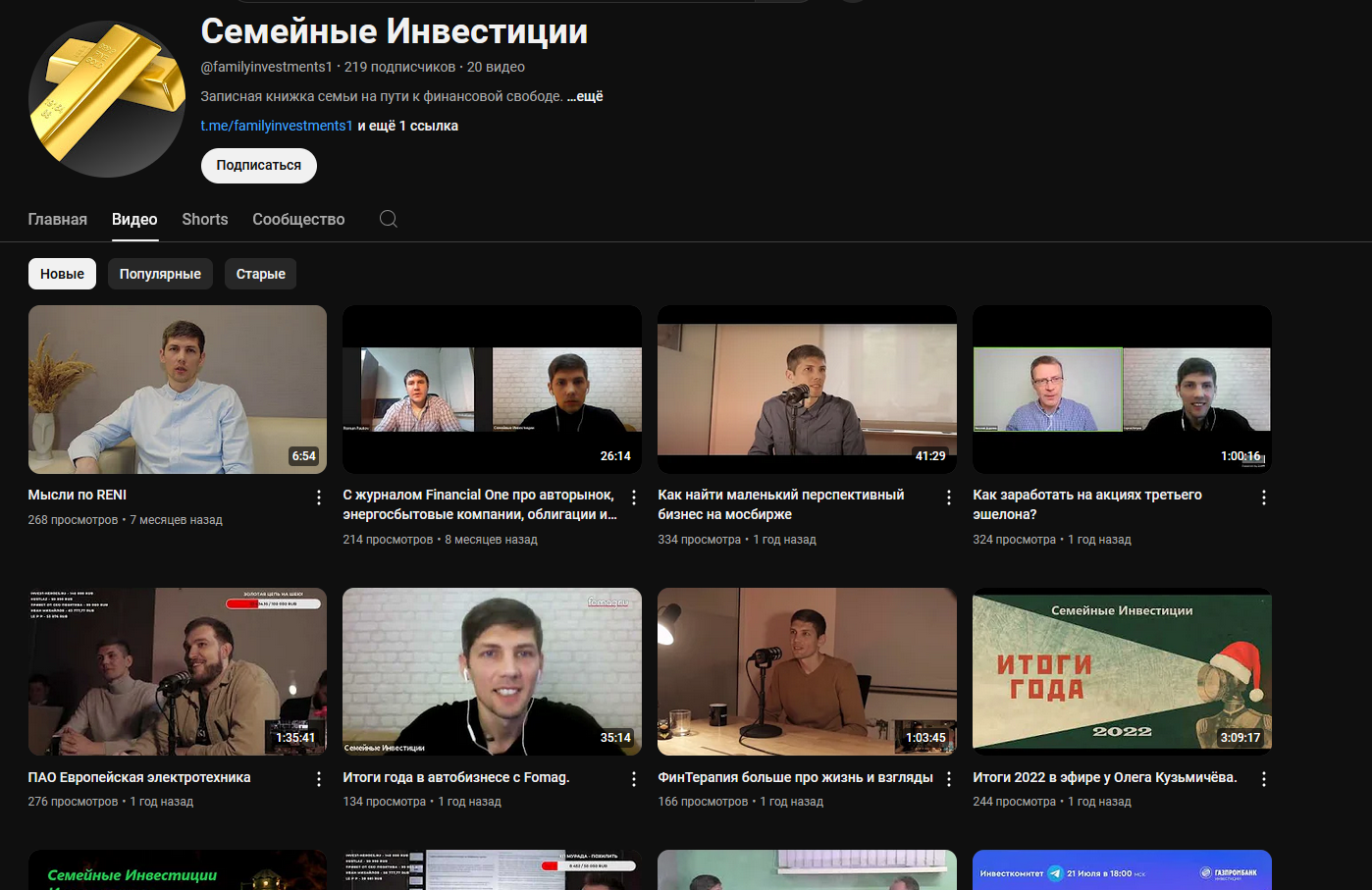Image resolution: width=1372 pixels, height=890 pixels.
Task: Click title ПАО Европейская электротехника
Action: tap(139, 777)
